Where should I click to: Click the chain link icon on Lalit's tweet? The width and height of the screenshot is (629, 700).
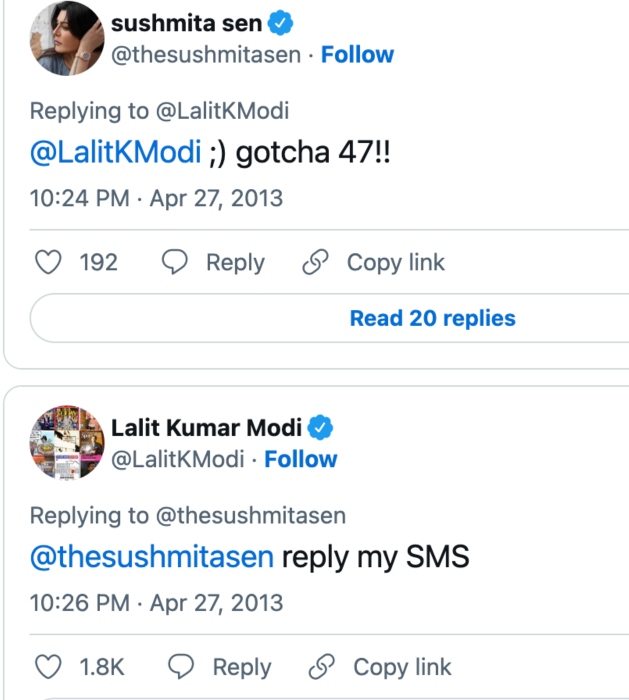[x=322, y=667]
